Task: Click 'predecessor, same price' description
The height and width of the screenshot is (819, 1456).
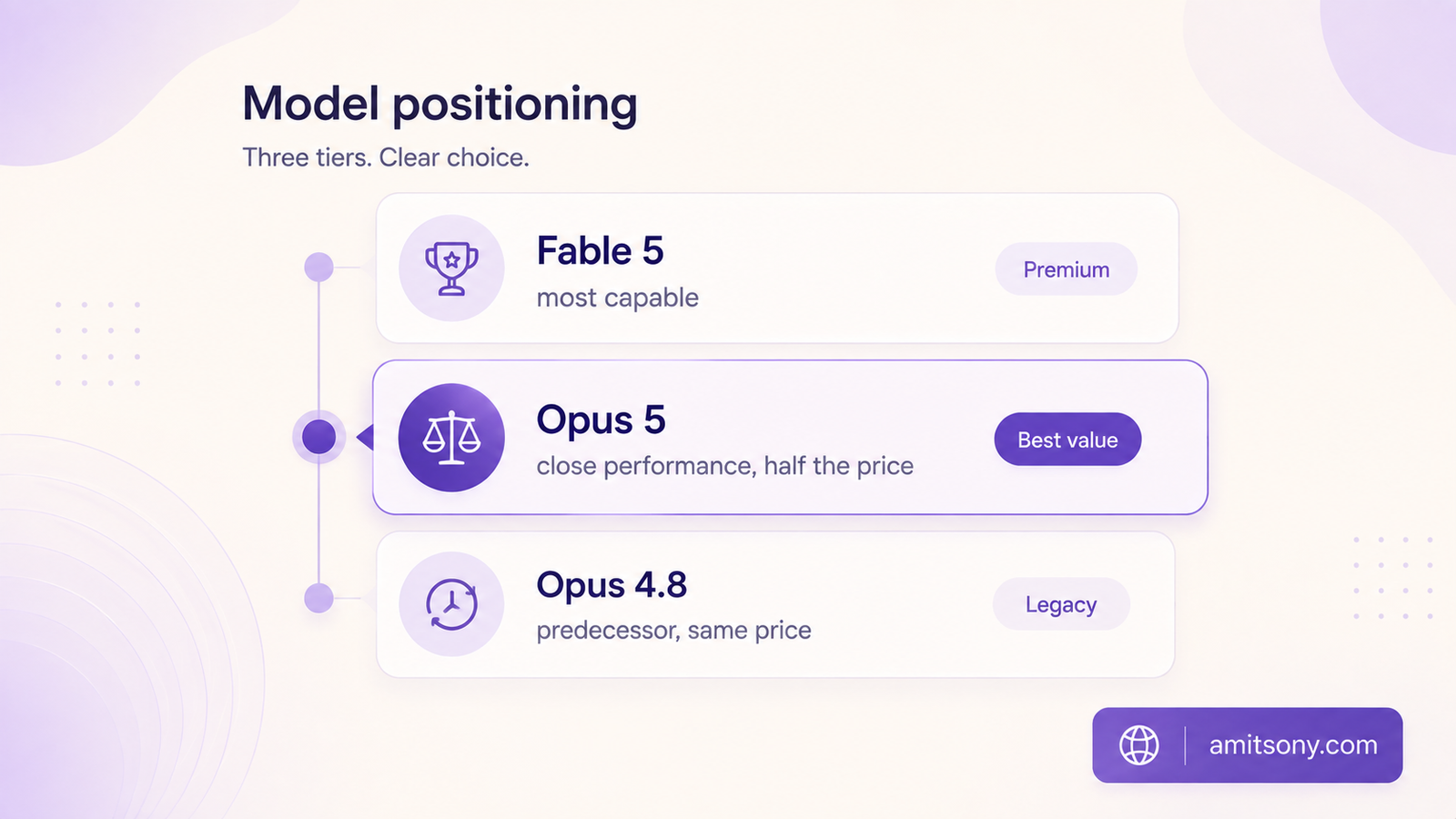Action: point(674,631)
